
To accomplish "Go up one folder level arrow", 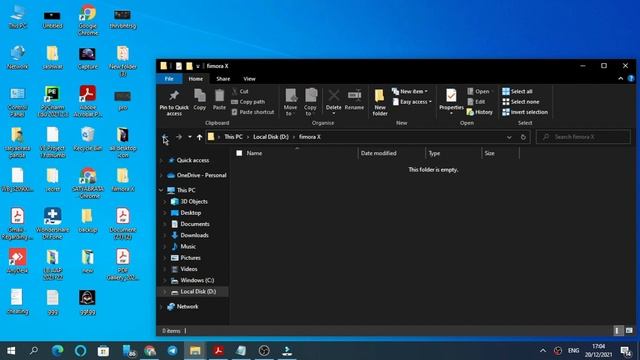I will tap(199, 137).
